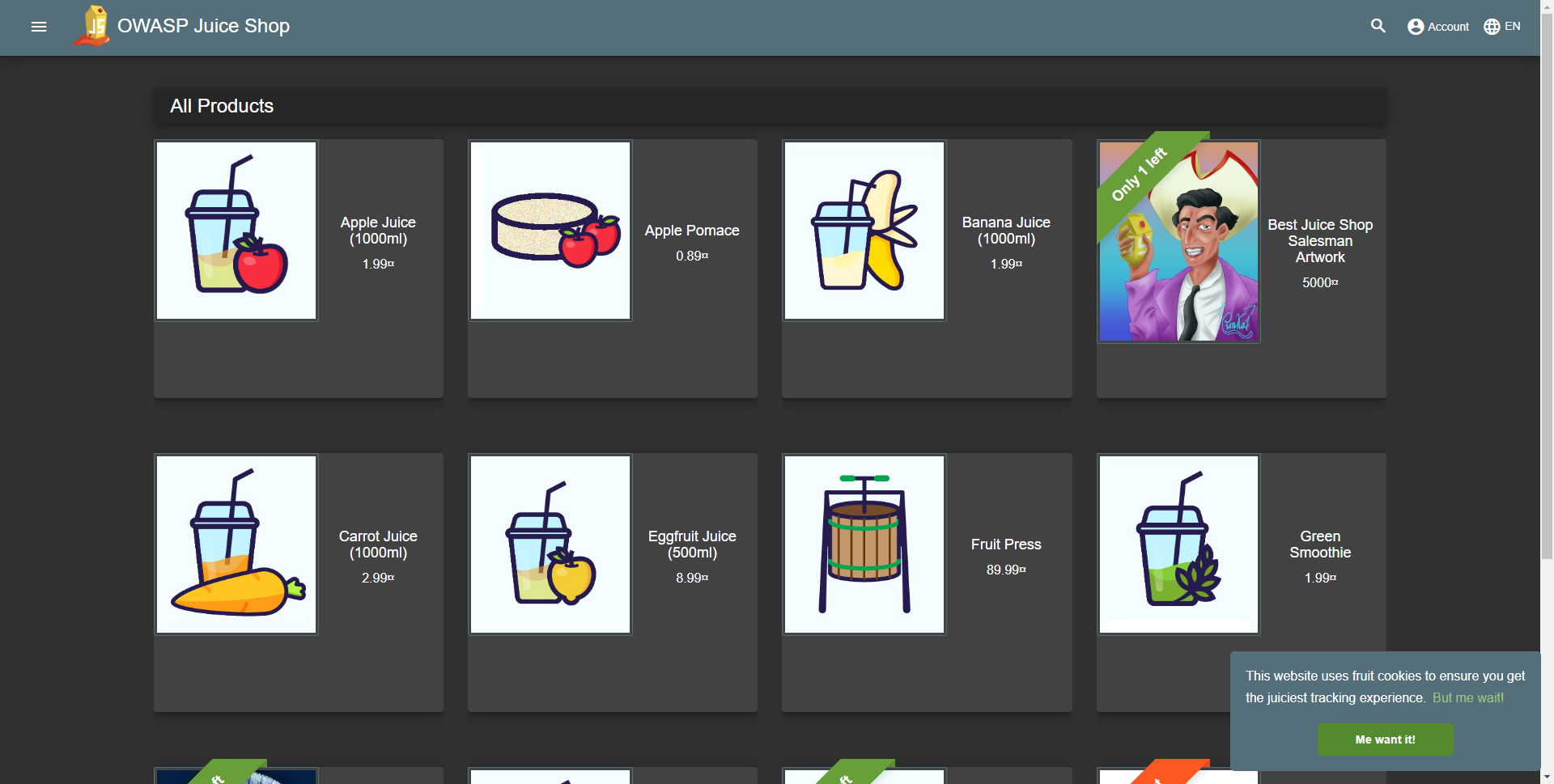Click the Apple Juice (1000ml) name
This screenshot has height=784, width=1554.
(378, 231)
